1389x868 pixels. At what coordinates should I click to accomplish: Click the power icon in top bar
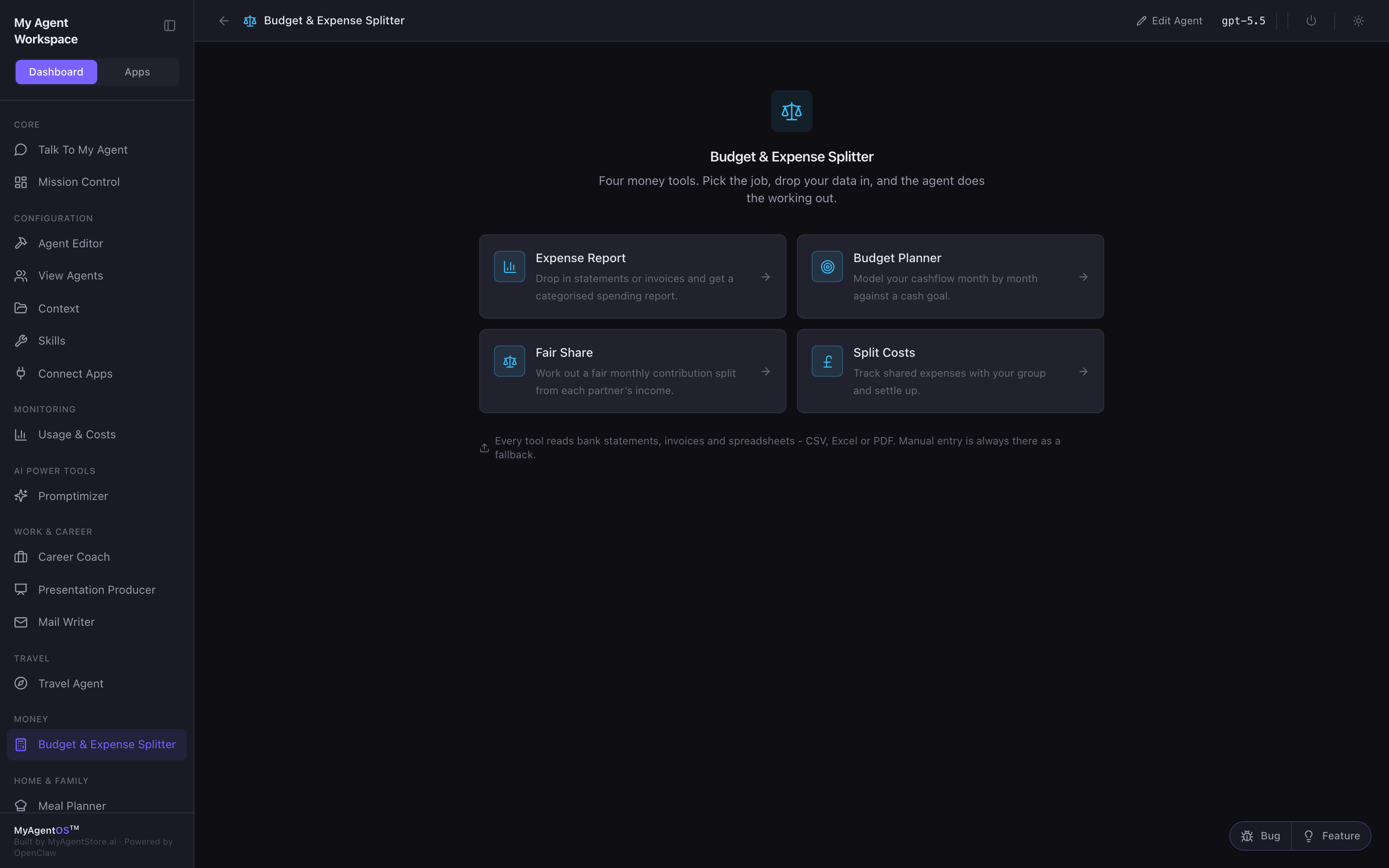[x=1311, y=21]
